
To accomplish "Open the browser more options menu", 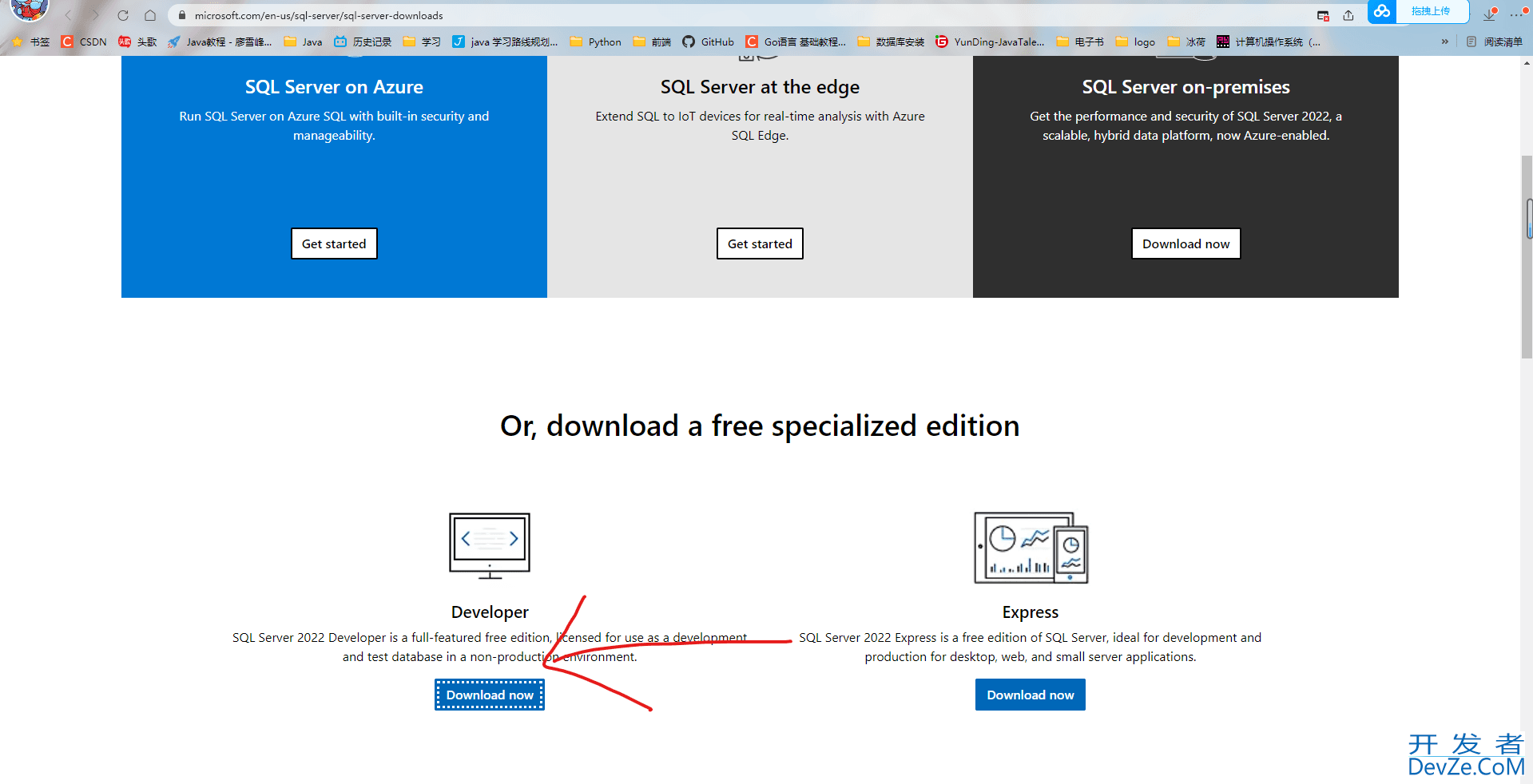I will tap(1517, 14).
